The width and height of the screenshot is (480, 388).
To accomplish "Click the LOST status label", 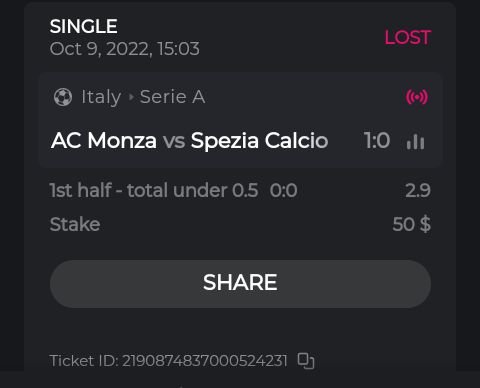I will [x=408, y=37].
